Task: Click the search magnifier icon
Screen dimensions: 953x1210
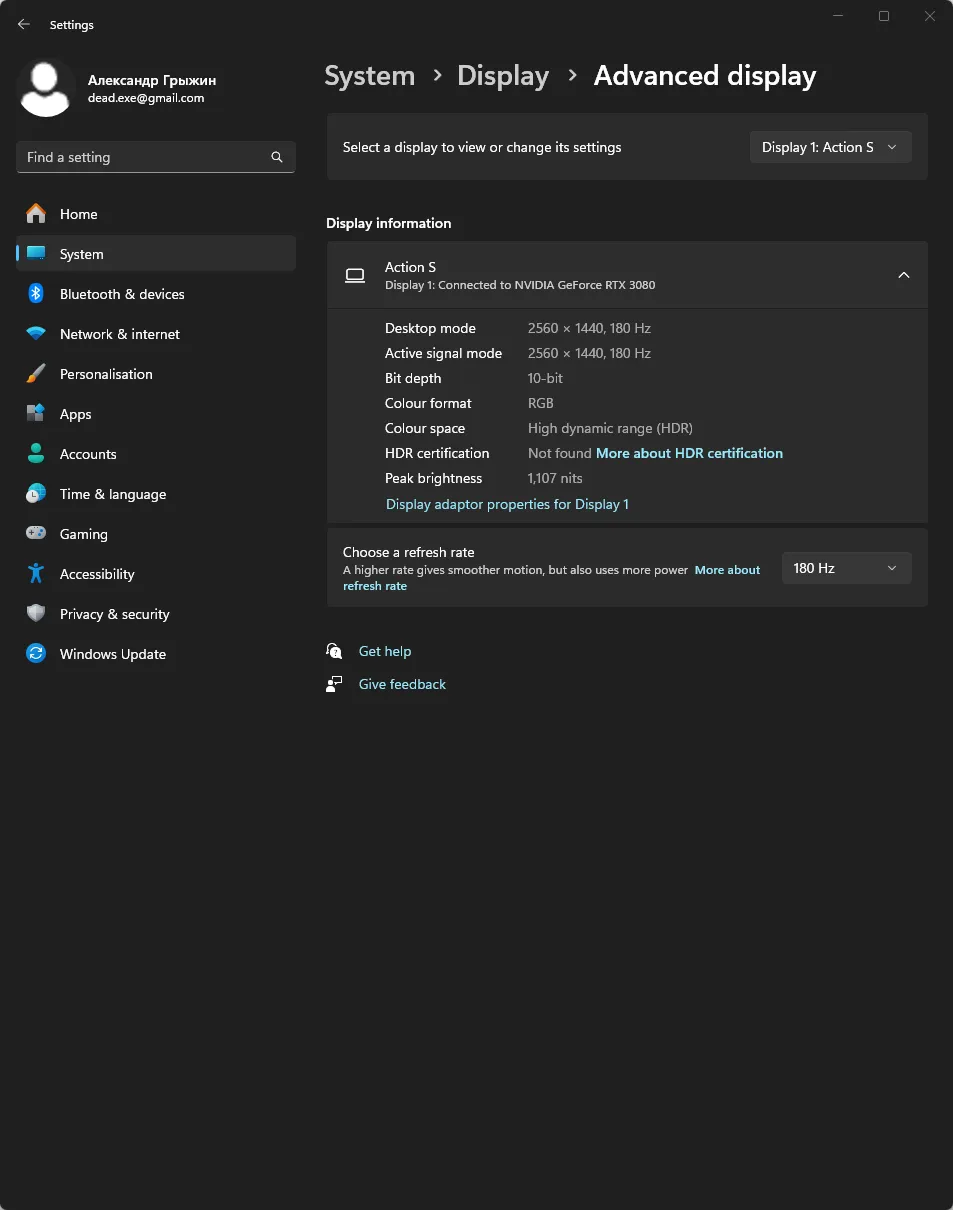Action: pos(277,157)
